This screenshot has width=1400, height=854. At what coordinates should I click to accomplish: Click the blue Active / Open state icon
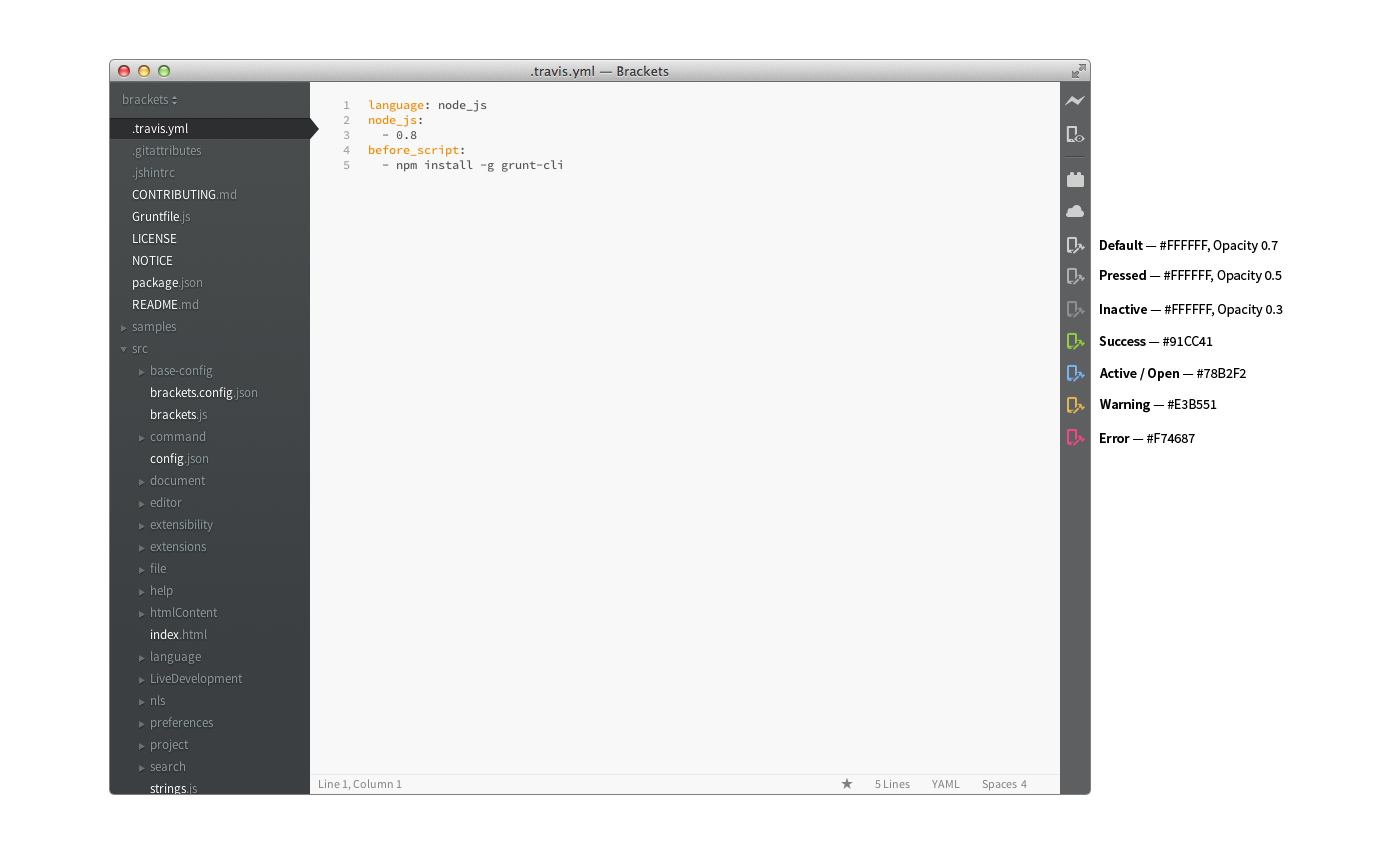[1075, 373]
